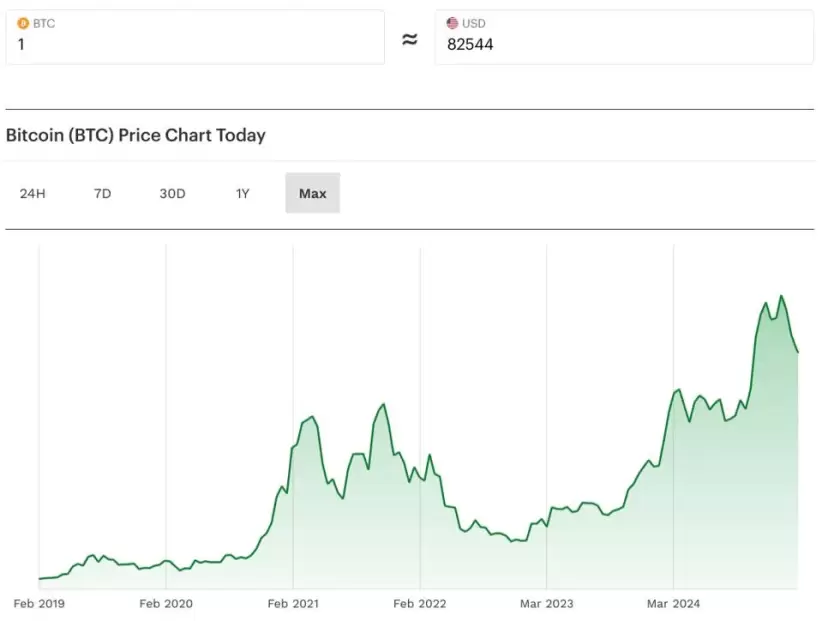
Task: Click the Bitcoin (BTC) Price Chart Today heading
Action: click(x=136, y=135)
